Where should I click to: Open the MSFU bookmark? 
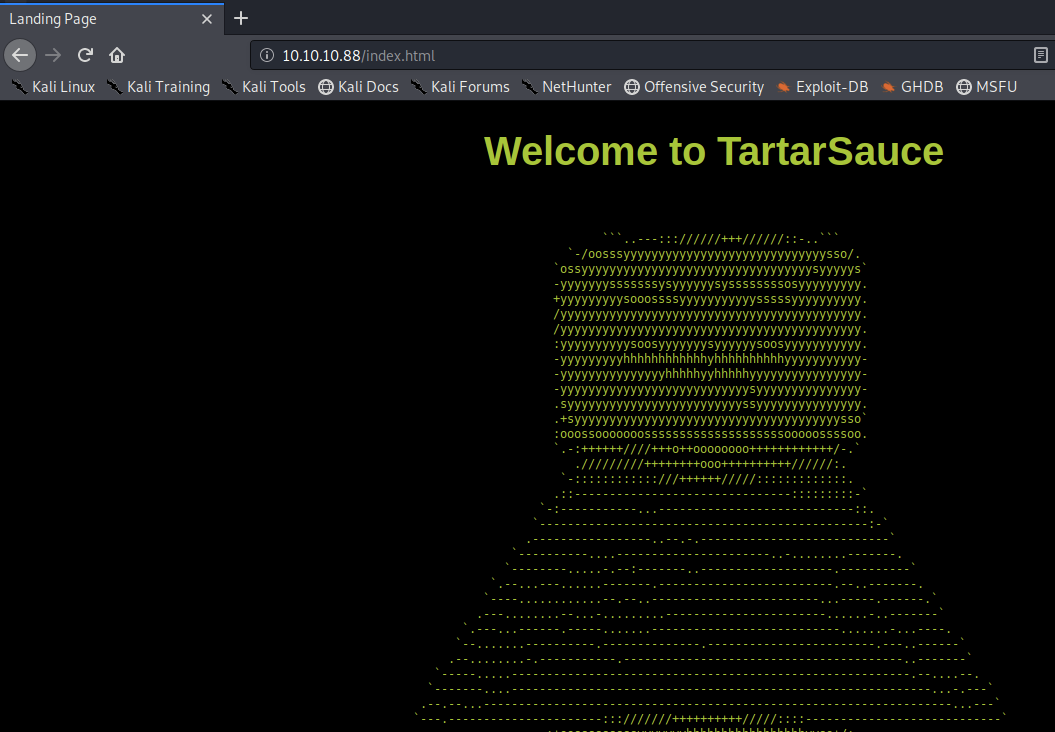pos(986,87)
